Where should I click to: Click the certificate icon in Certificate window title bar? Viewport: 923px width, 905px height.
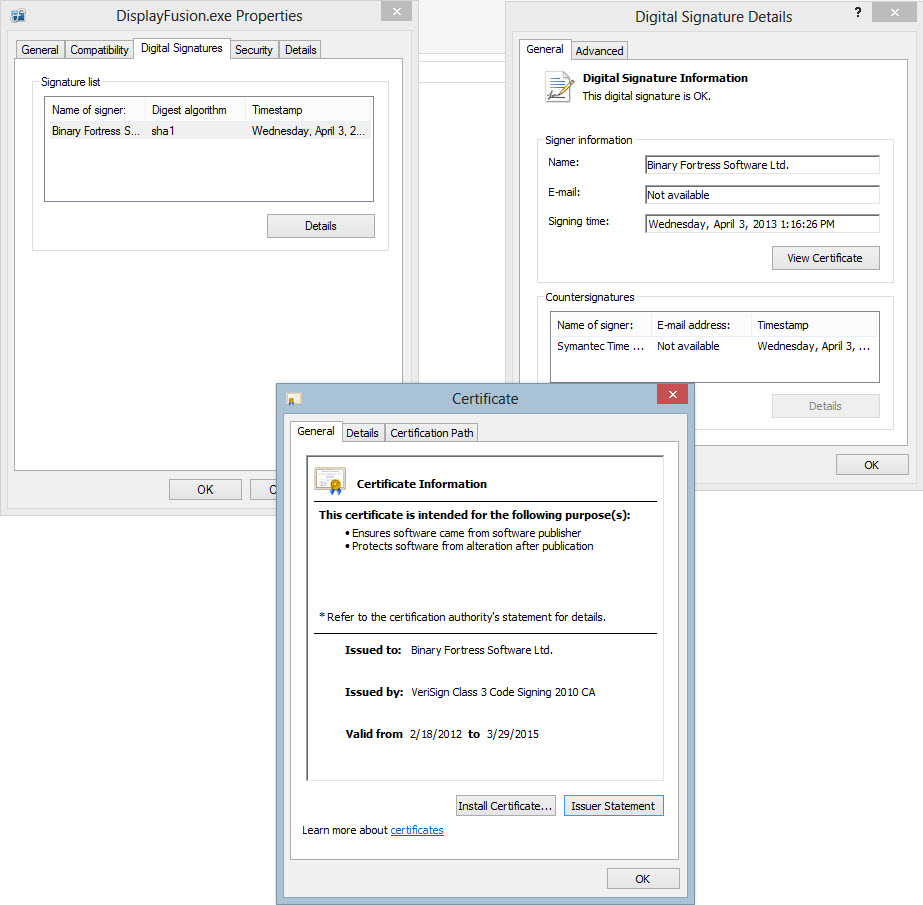[x=293, y=399]
